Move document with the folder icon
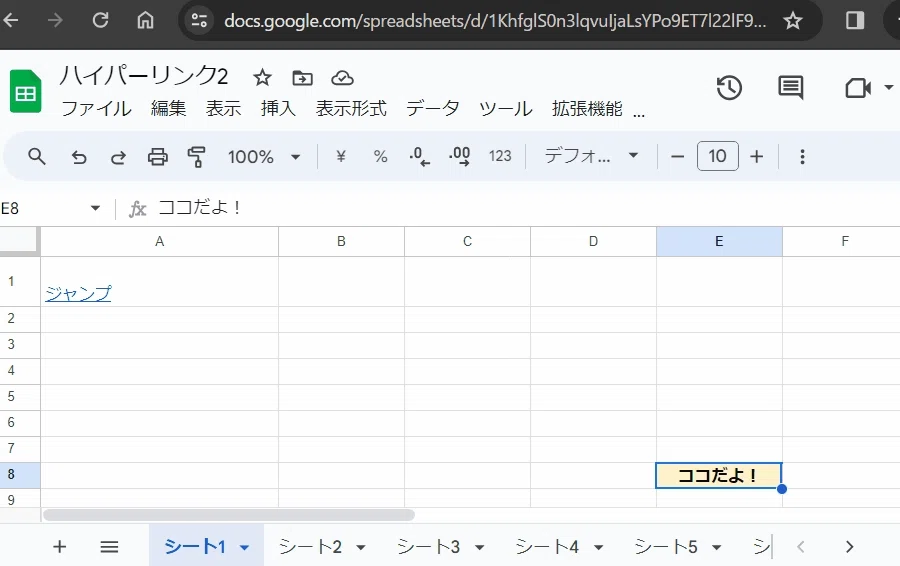The width and height of the screenshot is (900, 566). coord(302,77)
